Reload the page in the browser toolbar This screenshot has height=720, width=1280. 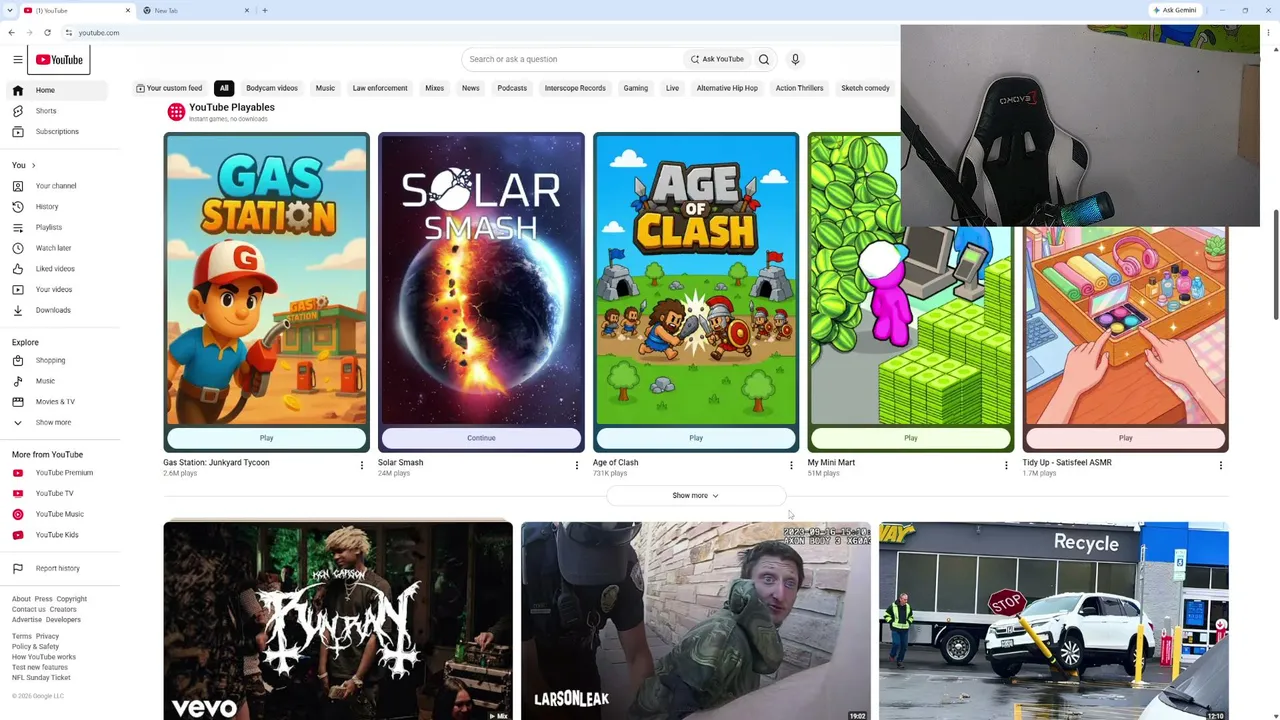[x=47, y=33]
